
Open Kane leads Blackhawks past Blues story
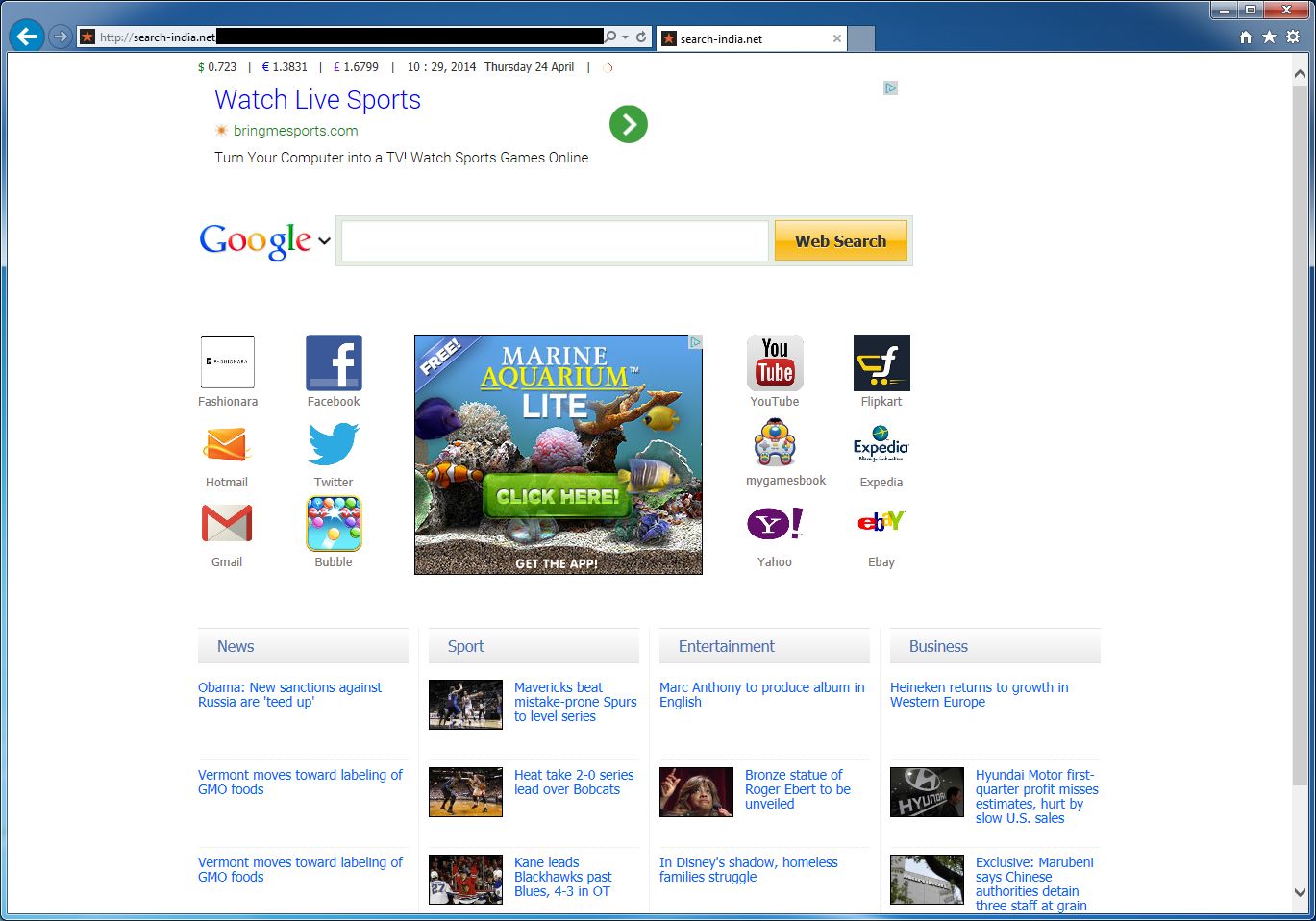(563, 877)
